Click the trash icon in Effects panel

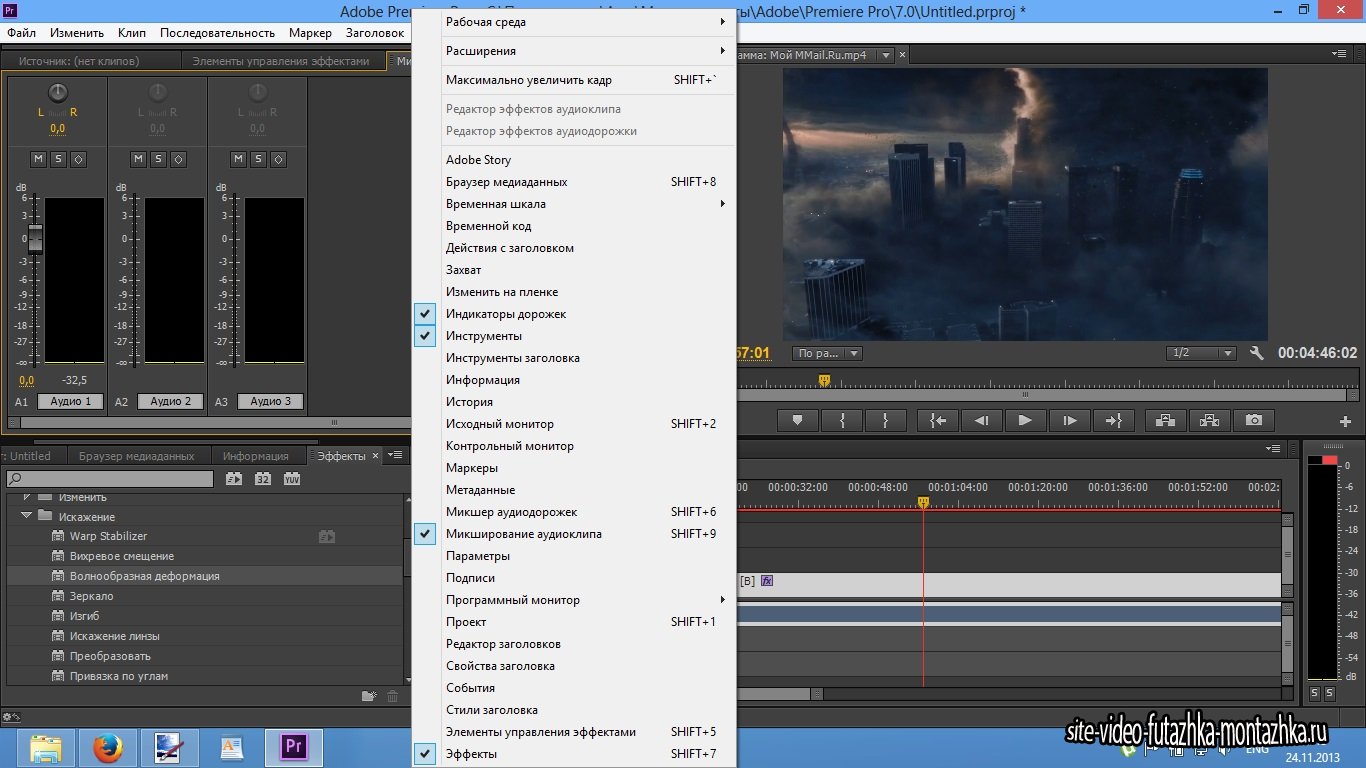click(392, 696)
